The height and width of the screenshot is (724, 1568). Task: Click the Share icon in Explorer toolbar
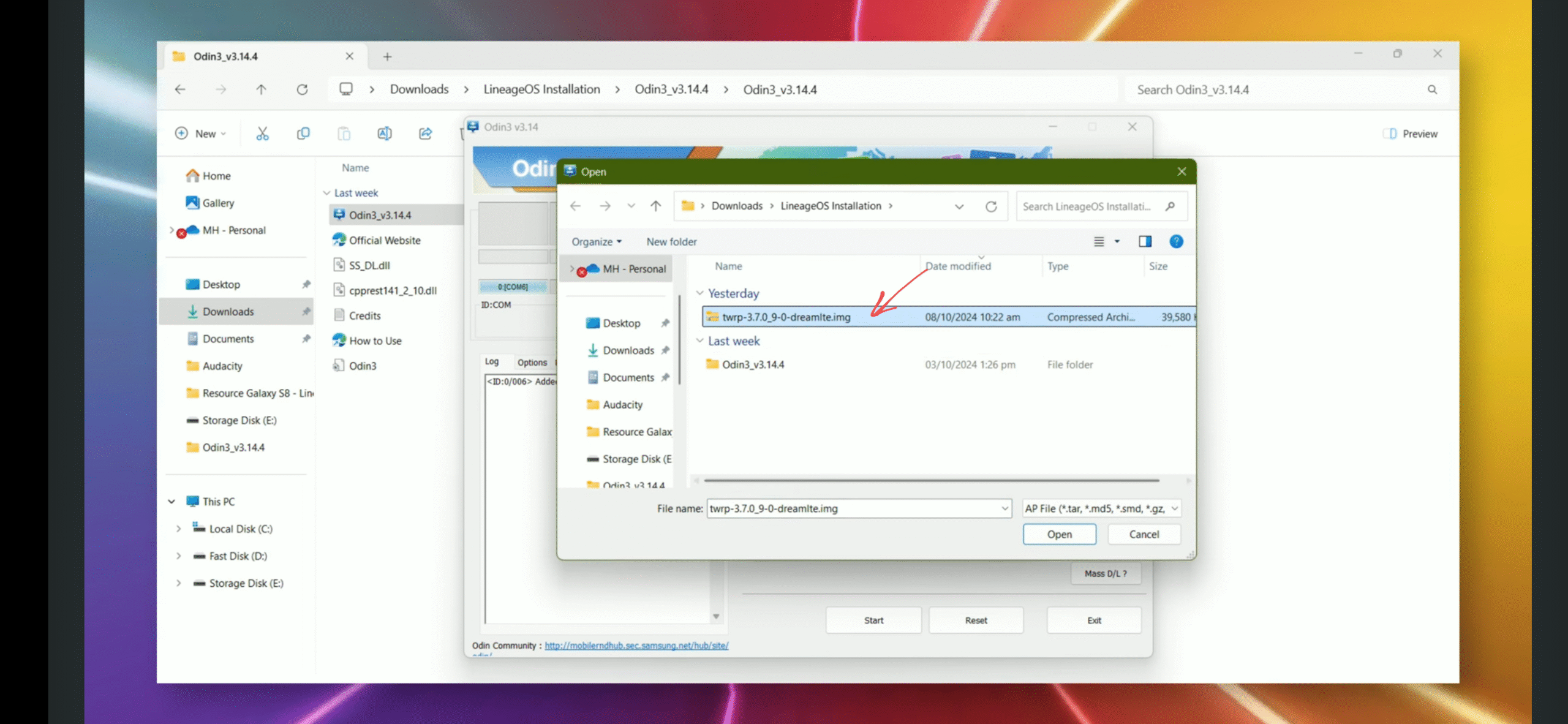(x=425, y=134)
